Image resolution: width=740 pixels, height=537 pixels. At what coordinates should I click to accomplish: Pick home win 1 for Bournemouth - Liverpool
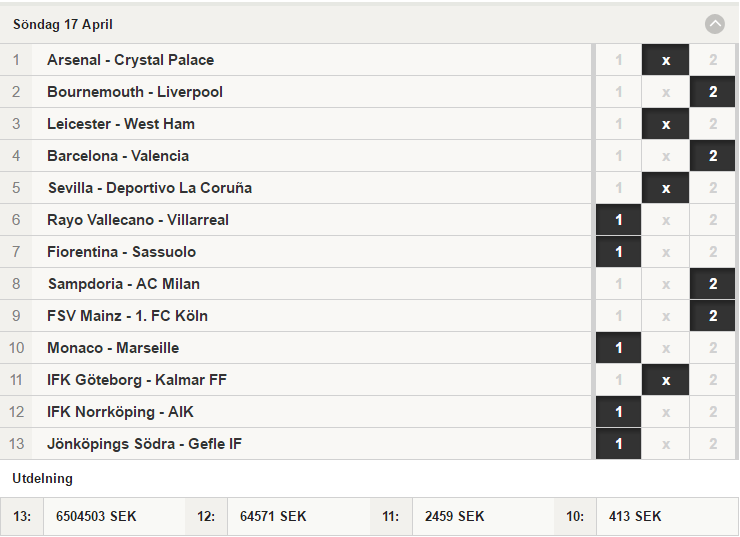click(618, 92)
